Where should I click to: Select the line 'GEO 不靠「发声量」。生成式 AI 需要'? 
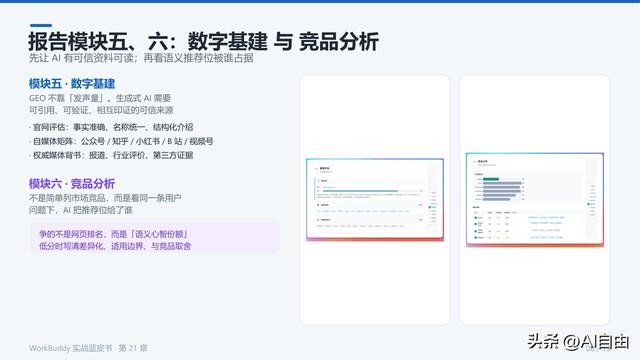click(100, 98)
